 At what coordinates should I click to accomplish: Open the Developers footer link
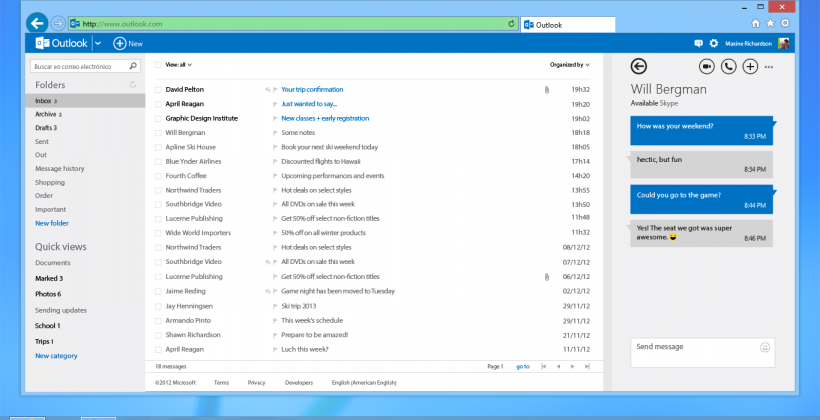click(x=299, y=383)
